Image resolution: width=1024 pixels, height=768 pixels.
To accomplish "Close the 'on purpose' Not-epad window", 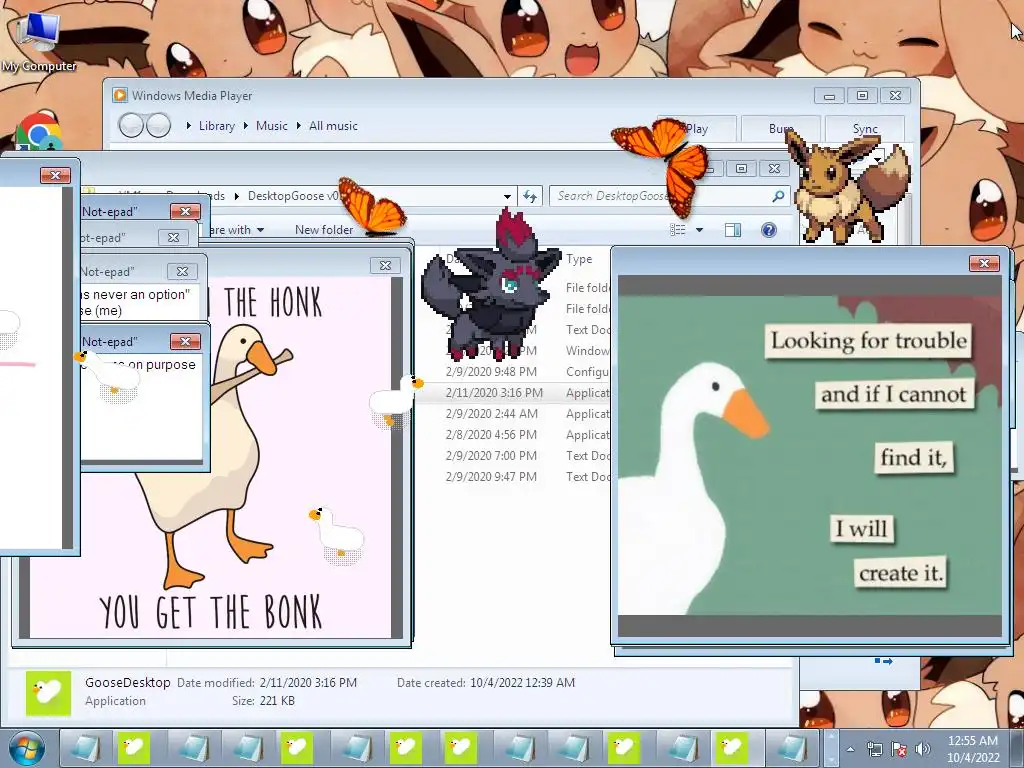I will (185, 342).
